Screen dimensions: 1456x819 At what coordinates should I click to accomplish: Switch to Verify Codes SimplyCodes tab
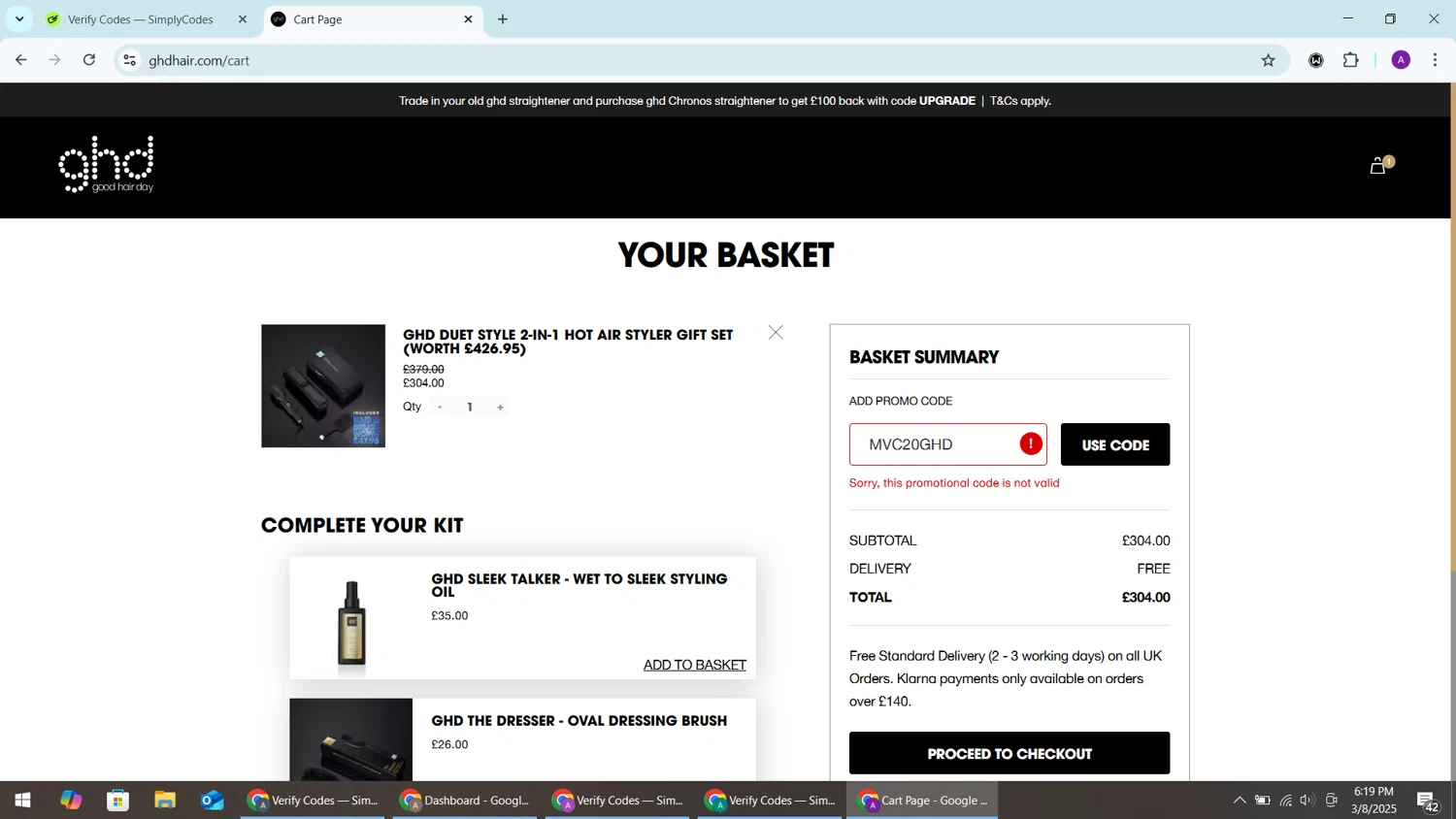140,19
